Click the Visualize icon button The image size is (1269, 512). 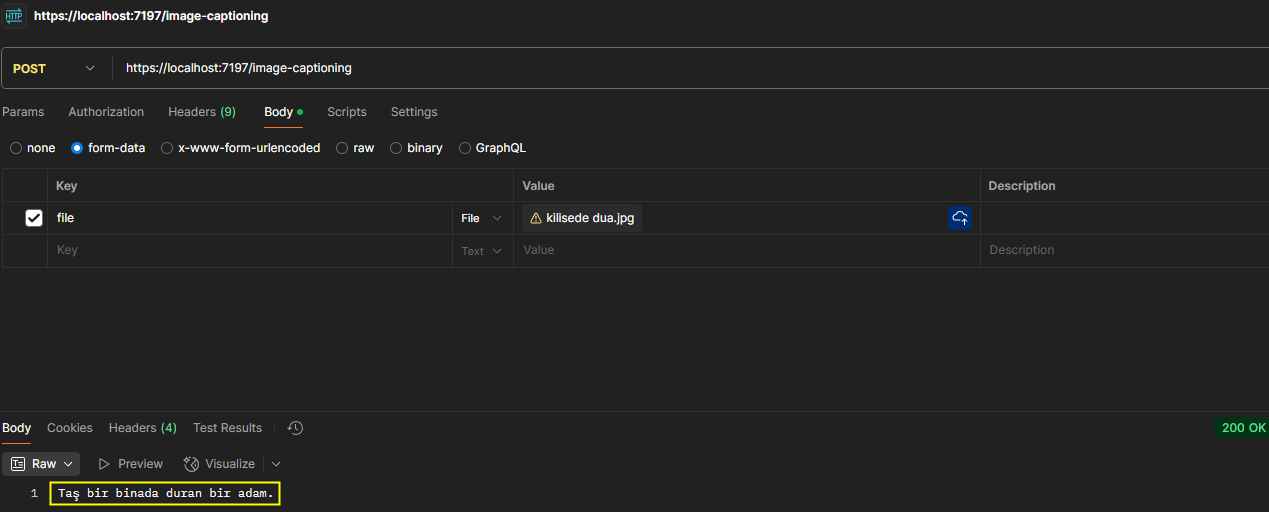pyautogui.click(x=192, y=464)
